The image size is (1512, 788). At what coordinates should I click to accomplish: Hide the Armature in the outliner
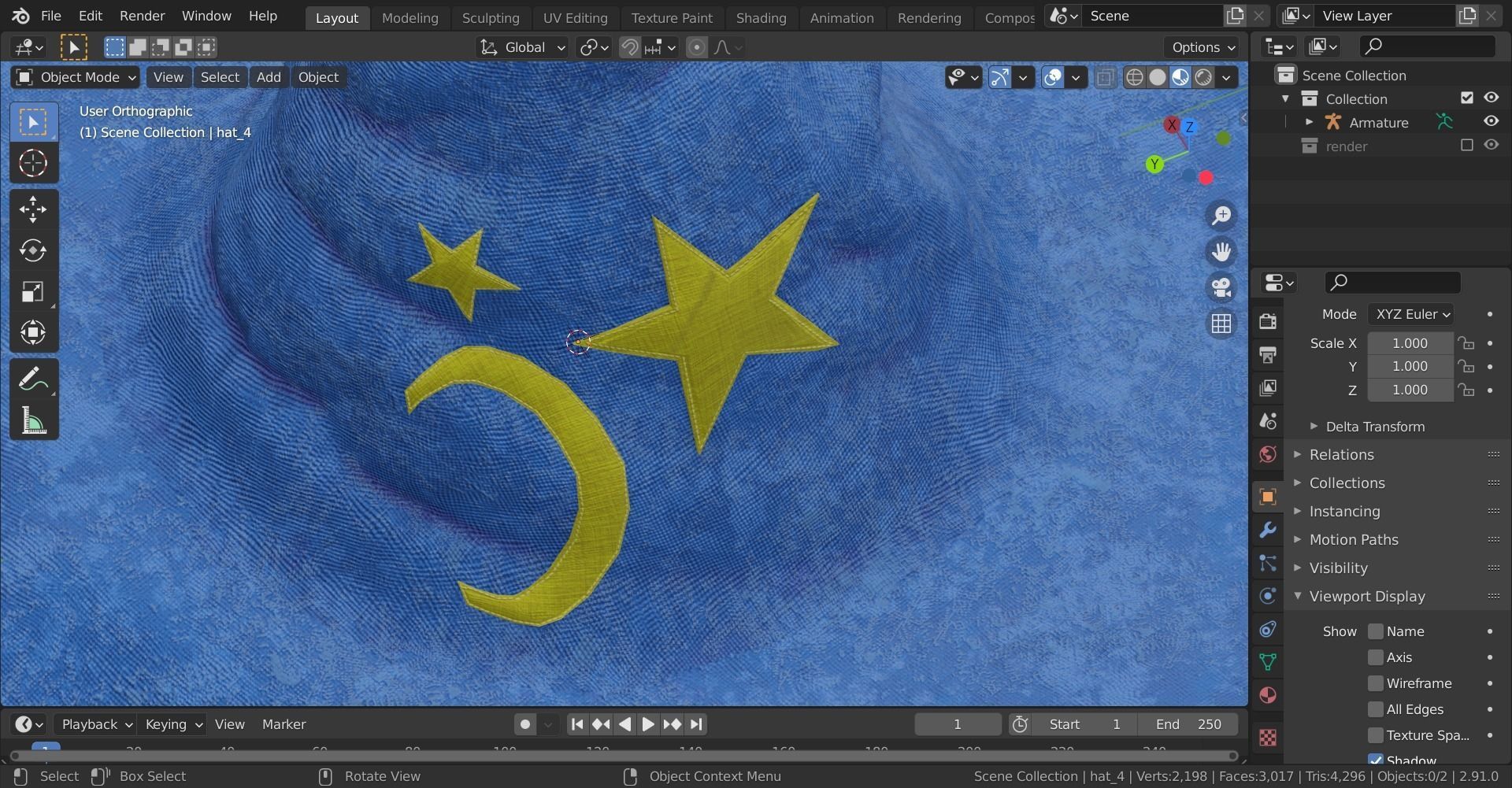[1492, 122]
